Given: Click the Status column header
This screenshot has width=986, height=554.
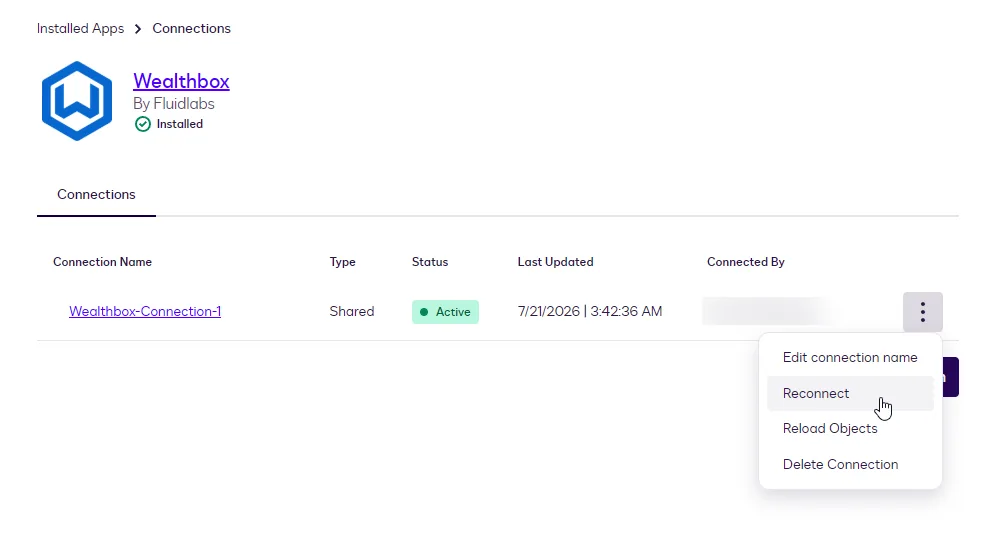Looking at the screenshot, I should [430, 262].
